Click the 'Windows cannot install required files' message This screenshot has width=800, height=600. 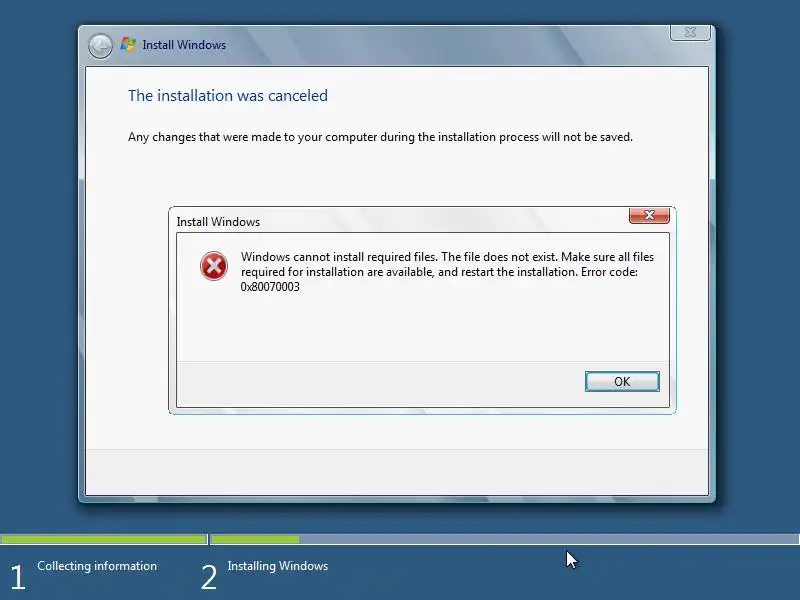(447, 271)
